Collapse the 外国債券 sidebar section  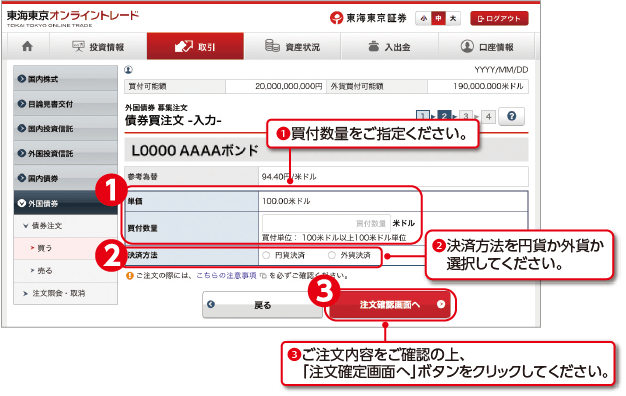[x=65, y=203]
